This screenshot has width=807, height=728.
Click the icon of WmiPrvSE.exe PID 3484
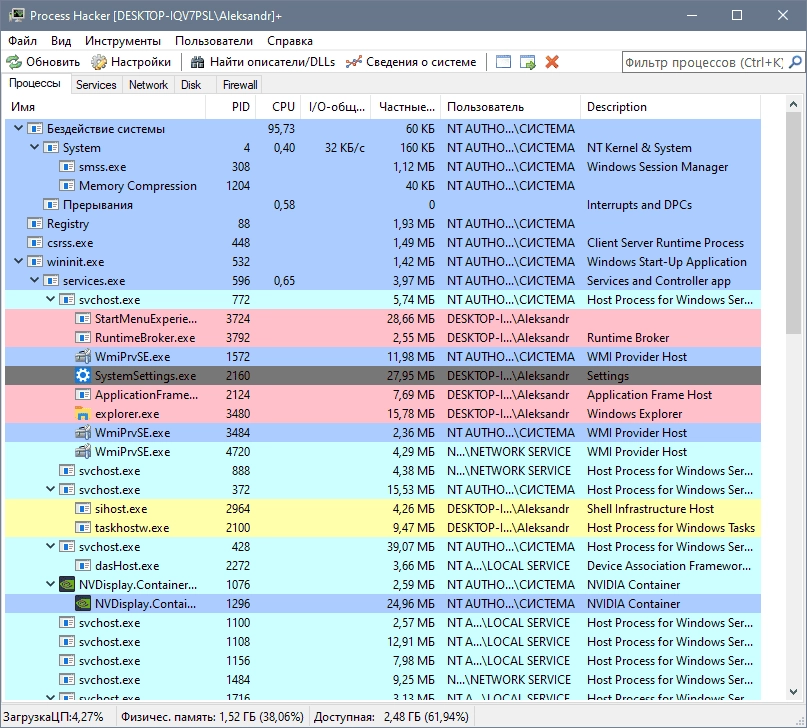pos(83,433)
